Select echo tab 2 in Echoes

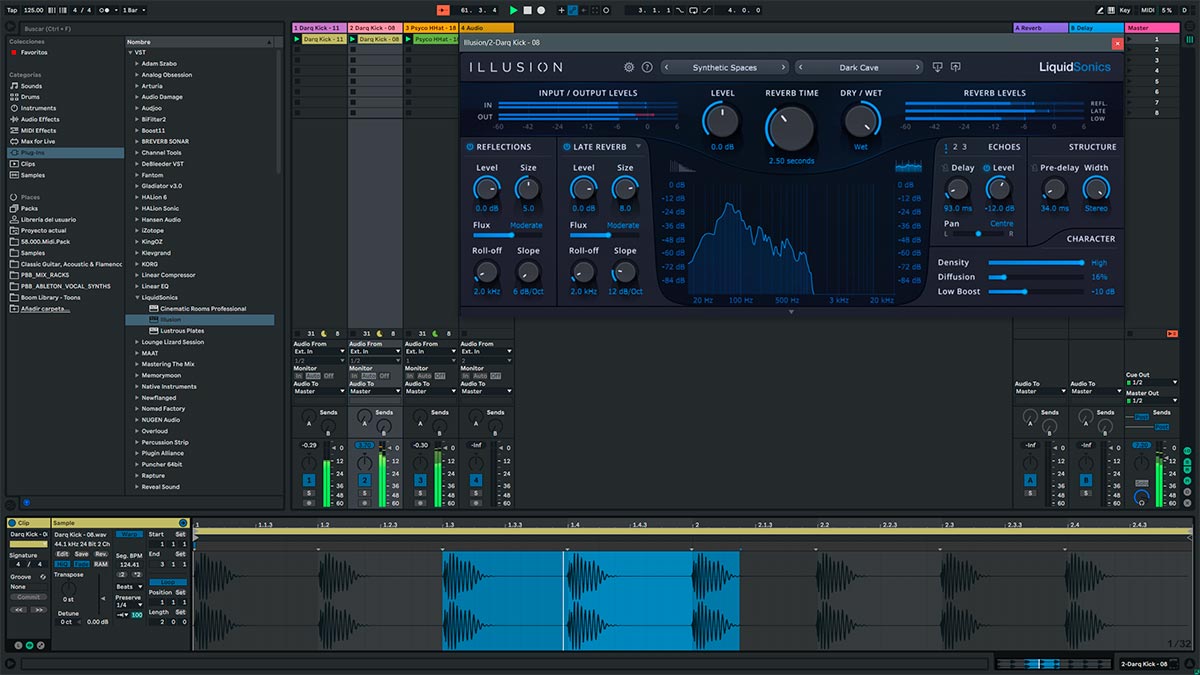tap(955, 147)
